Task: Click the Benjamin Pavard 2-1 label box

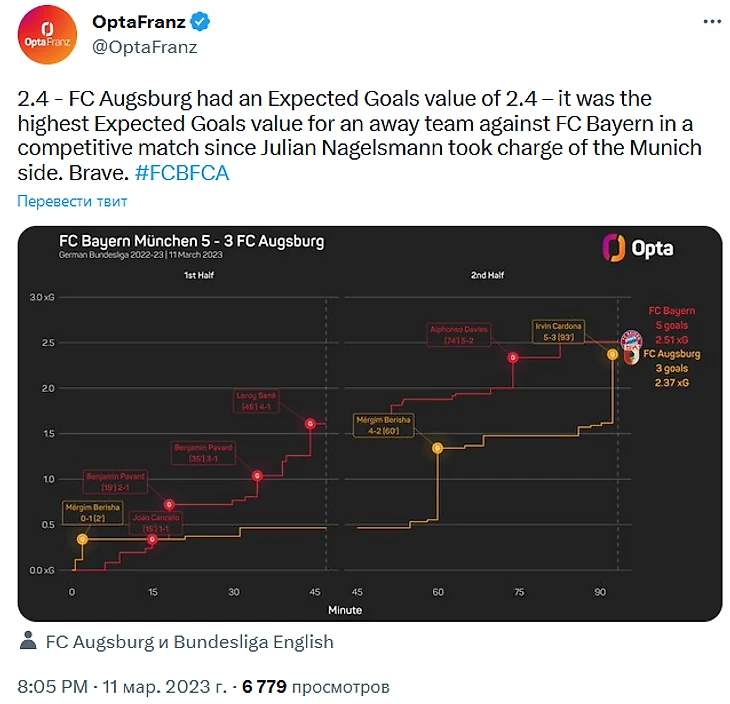Action: click(x=114, y=481)
